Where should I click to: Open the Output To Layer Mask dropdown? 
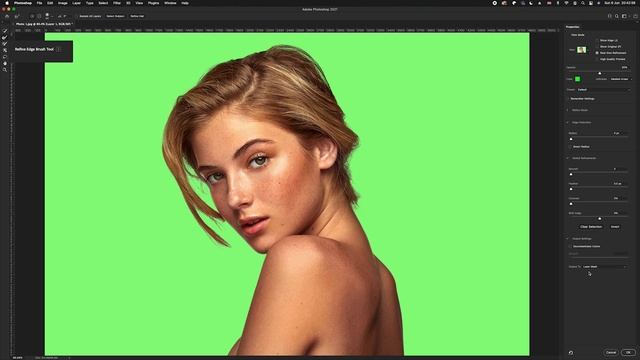click(605, 267)
